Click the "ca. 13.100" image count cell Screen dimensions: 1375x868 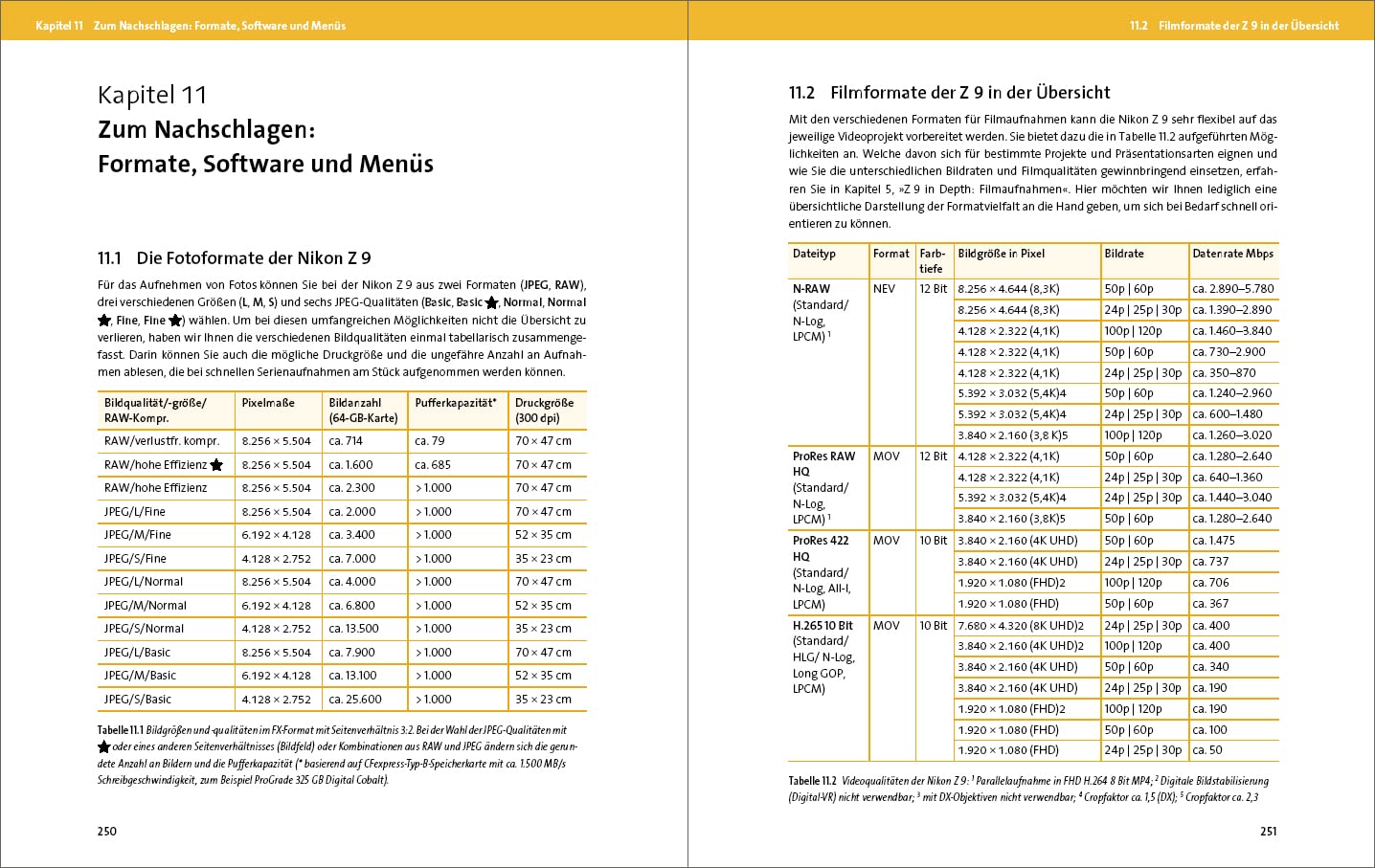pyautogui.click(x=353, y=676)
